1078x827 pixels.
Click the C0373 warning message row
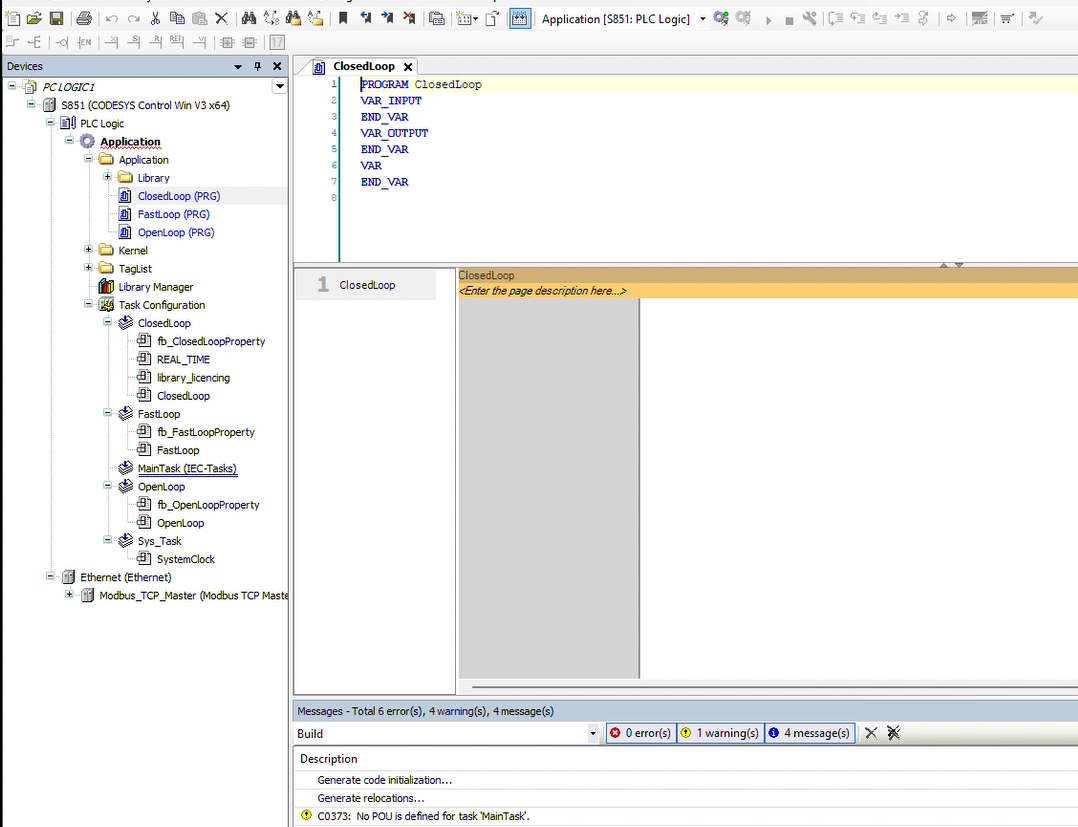click(686, 817)
